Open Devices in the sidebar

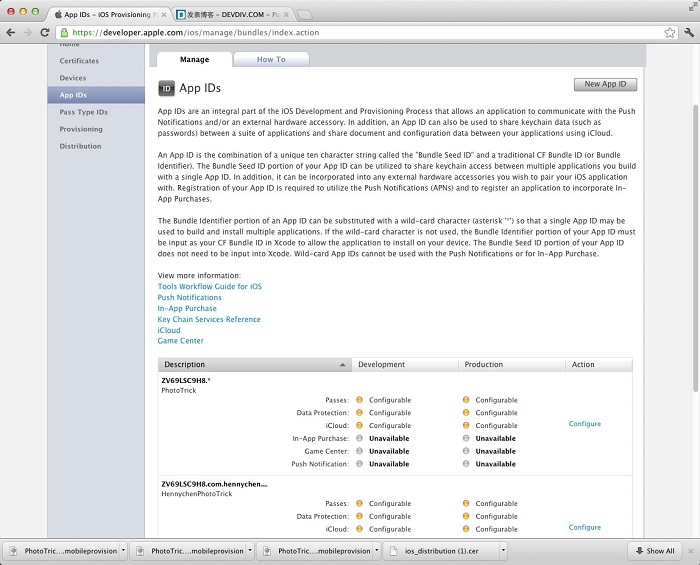[x=73, y=78]
